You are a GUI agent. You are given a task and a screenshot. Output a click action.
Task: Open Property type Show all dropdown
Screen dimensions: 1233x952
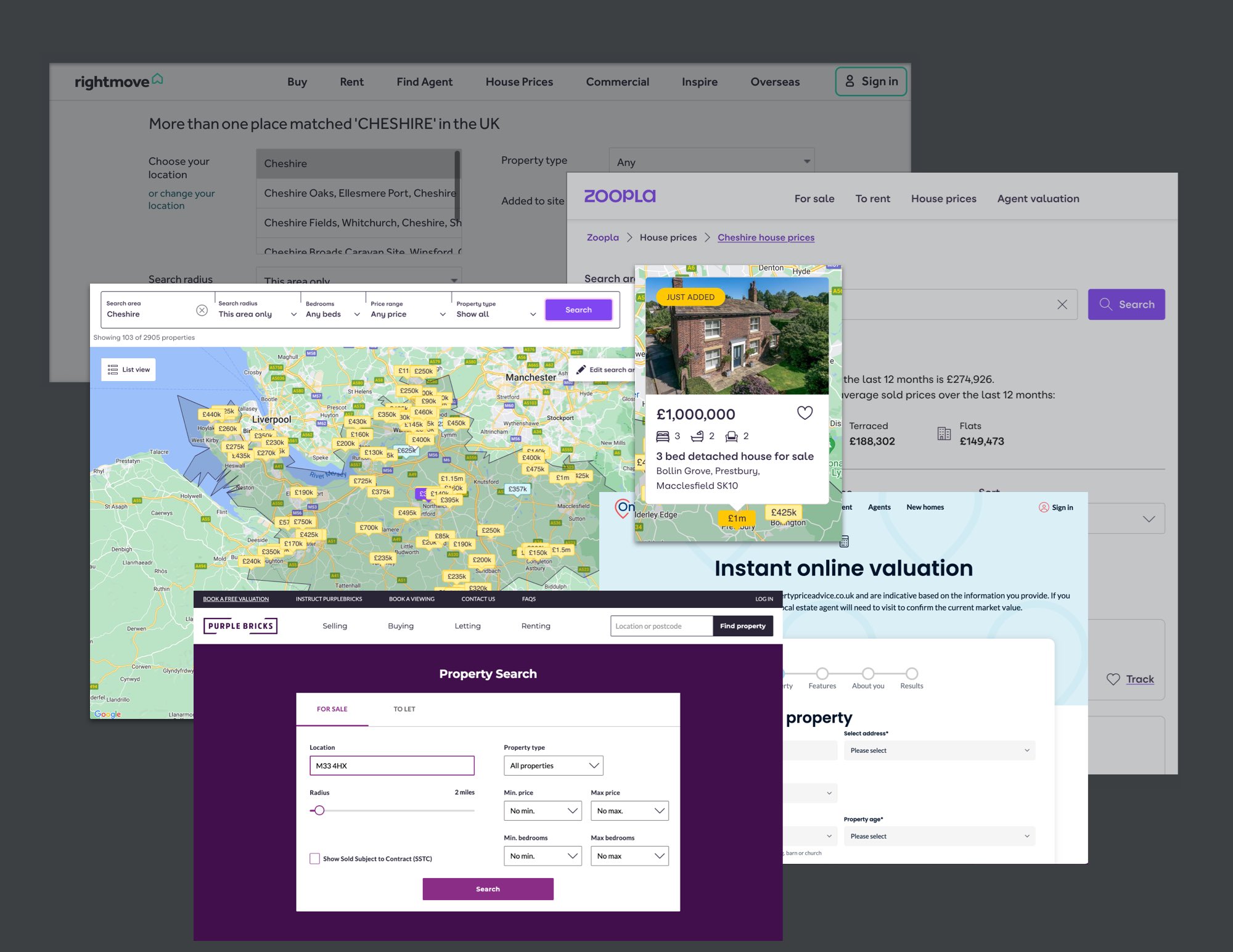[x=496, y=310]
